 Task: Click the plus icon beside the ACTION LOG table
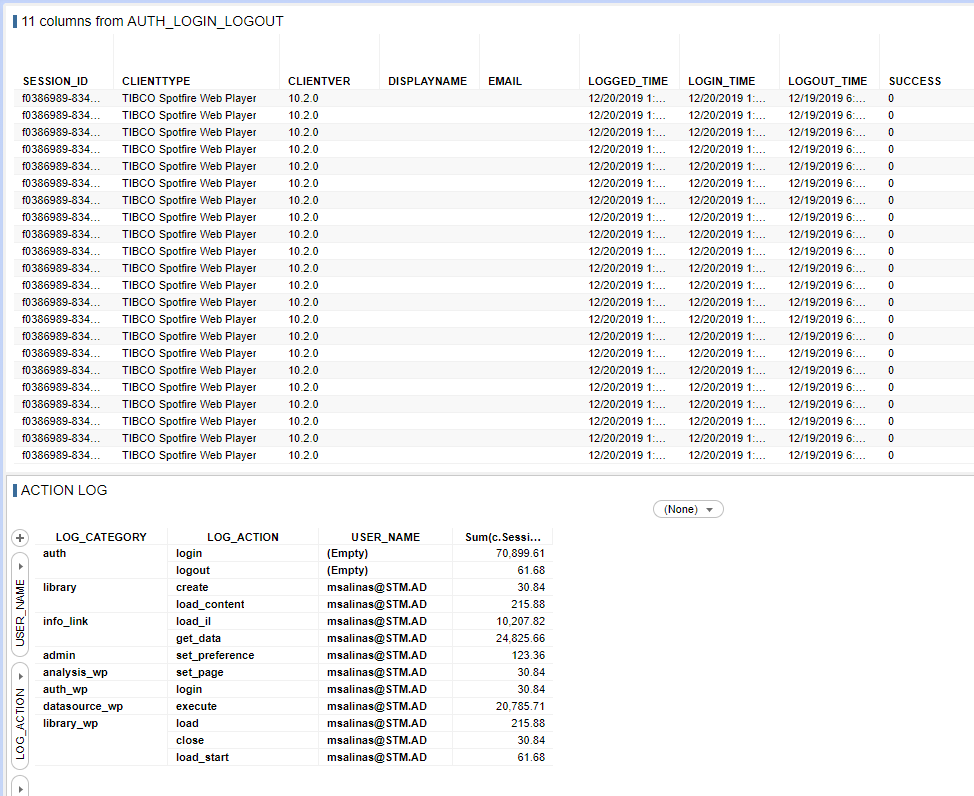coord(20,538)
